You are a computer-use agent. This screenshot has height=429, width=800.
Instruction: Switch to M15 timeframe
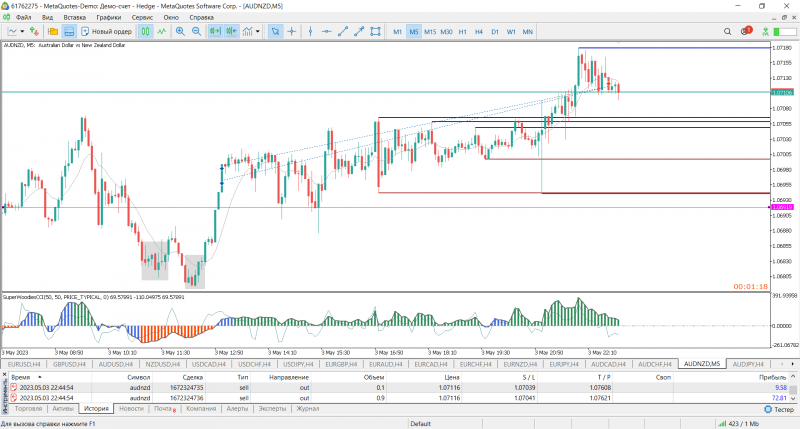point(430,32)
